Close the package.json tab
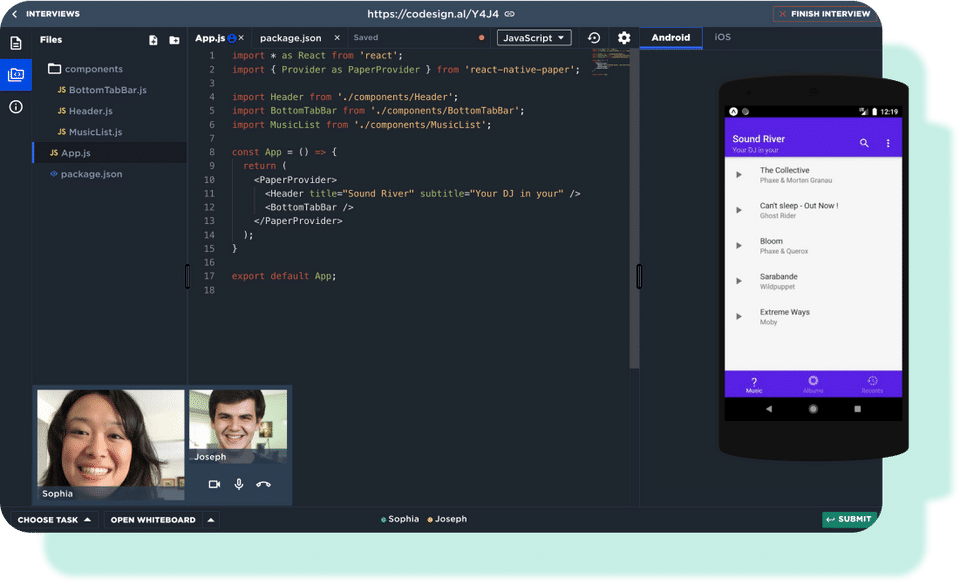960x584 pixels. [337, 38]
